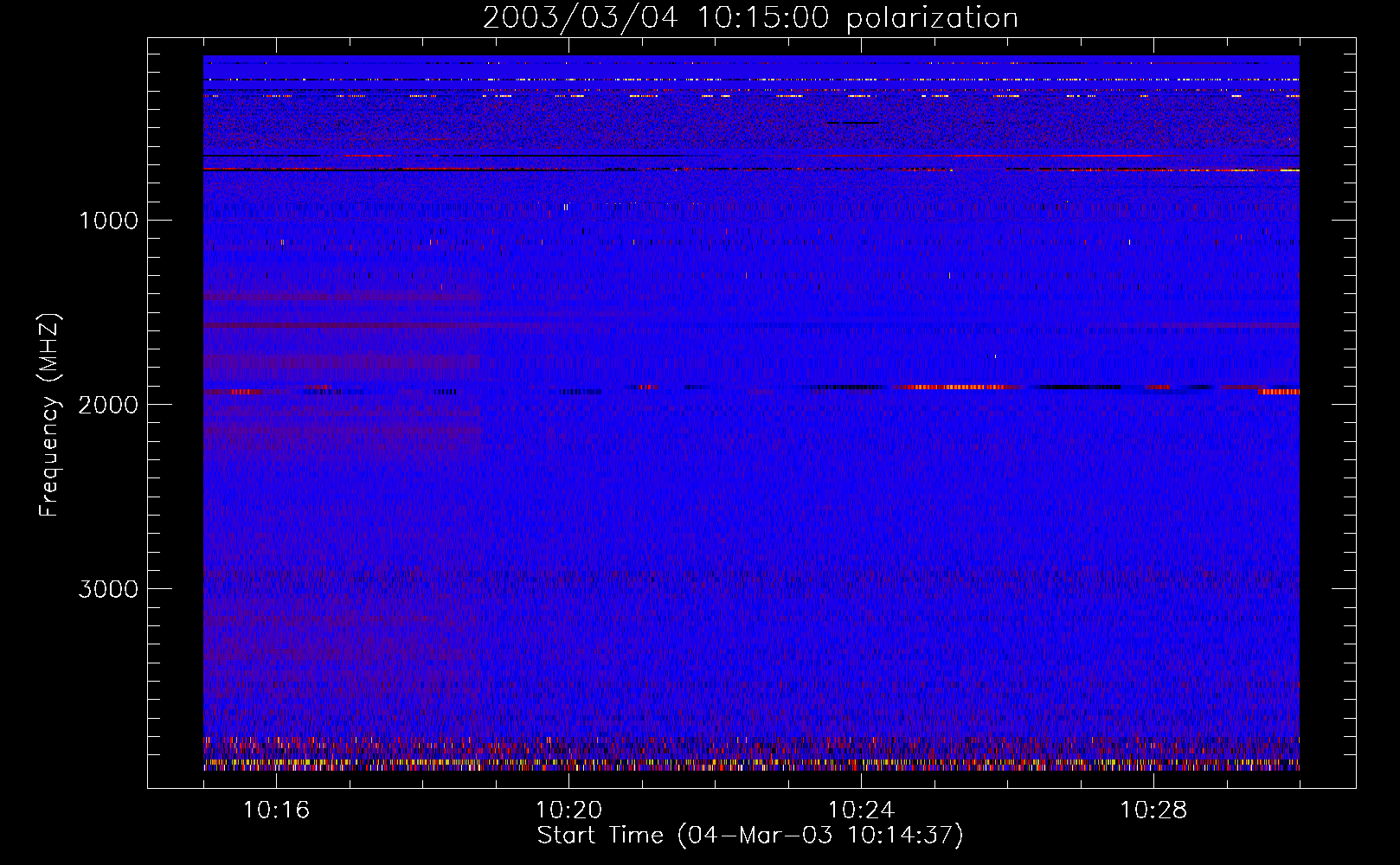The width and height of the screenshot is (1400, 865).
Task: Select the 2000 frequency axis label
Action: tap(108, 405)
